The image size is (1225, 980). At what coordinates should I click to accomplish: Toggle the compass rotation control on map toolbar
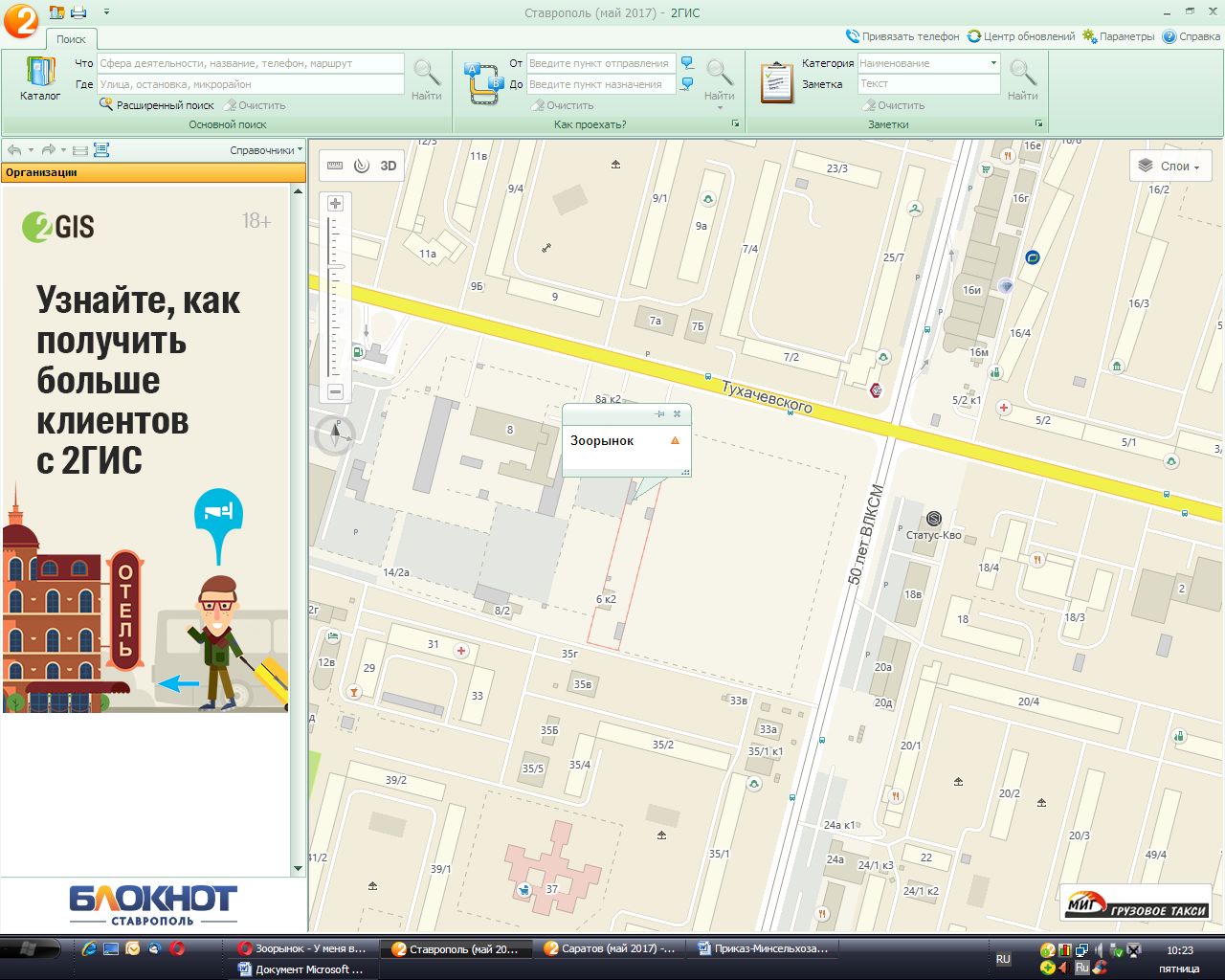click(x=360, y=165)
